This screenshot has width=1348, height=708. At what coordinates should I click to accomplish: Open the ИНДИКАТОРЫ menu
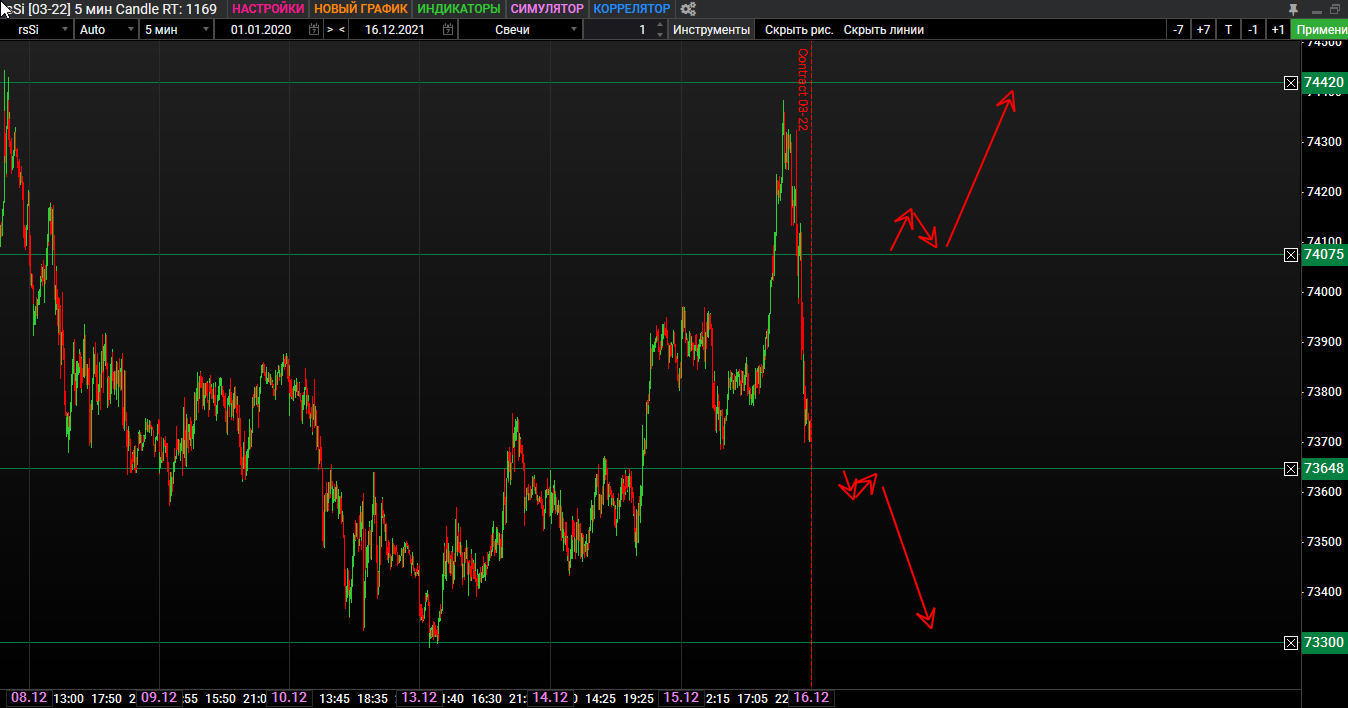point(459,8)
